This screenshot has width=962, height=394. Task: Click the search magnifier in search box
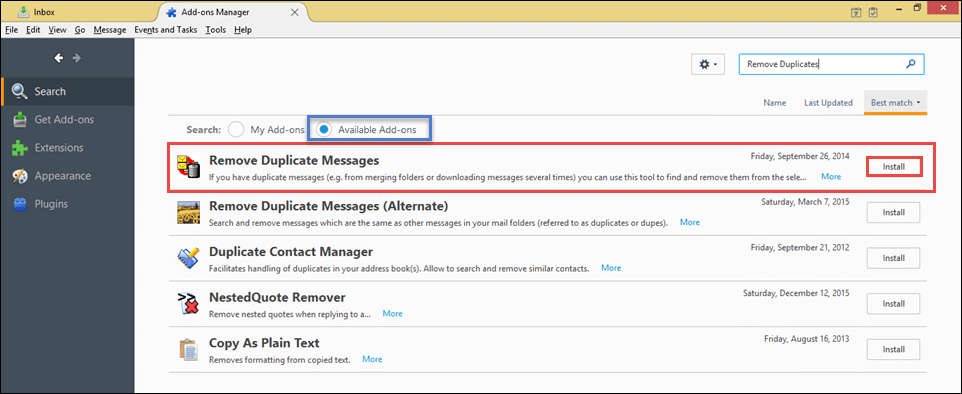(x=911, y=64)
